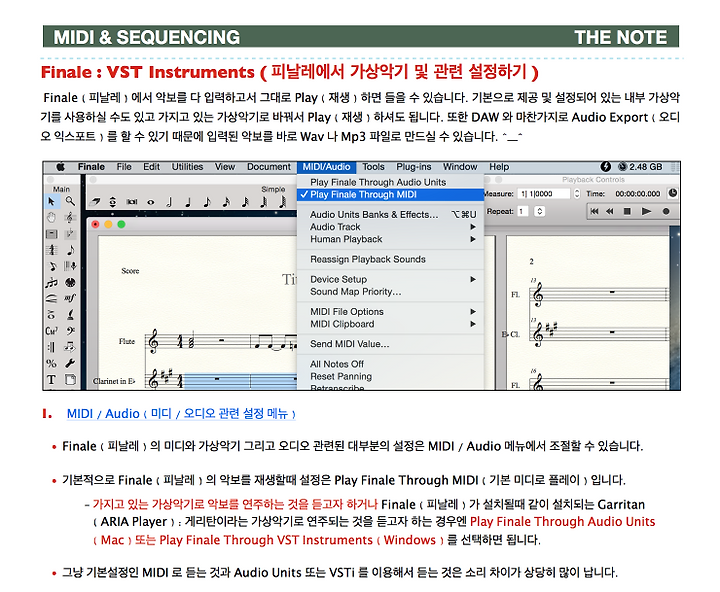Select the Tuplet tool
The image size is (720, 592).
pyautogui.click(x=51, y=283)
